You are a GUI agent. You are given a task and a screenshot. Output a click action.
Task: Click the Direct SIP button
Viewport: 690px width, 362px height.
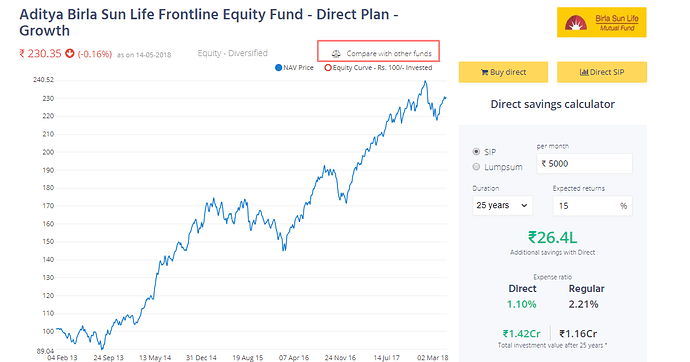602,72
